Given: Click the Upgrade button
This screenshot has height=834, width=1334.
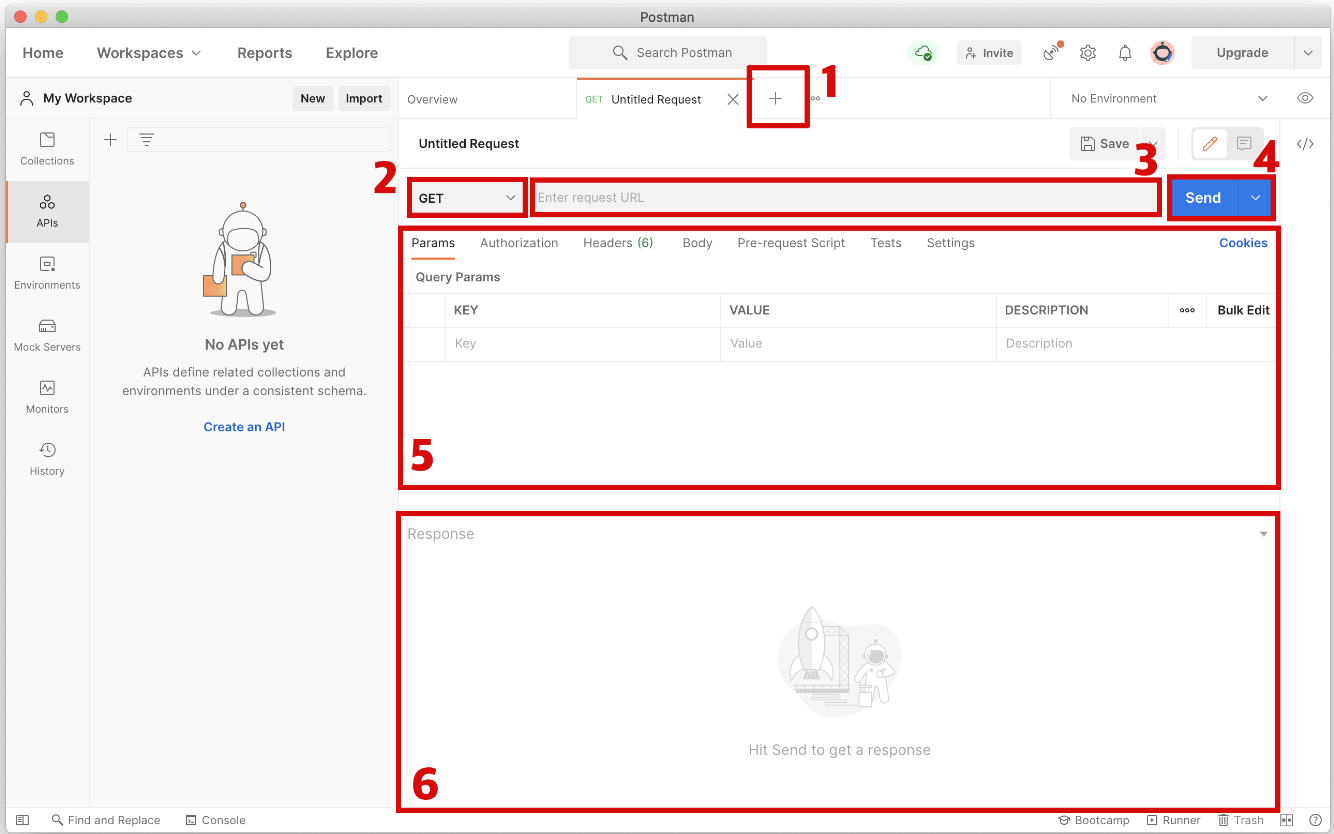Looking at the screenshot, I should click(x=1243, y=53).
